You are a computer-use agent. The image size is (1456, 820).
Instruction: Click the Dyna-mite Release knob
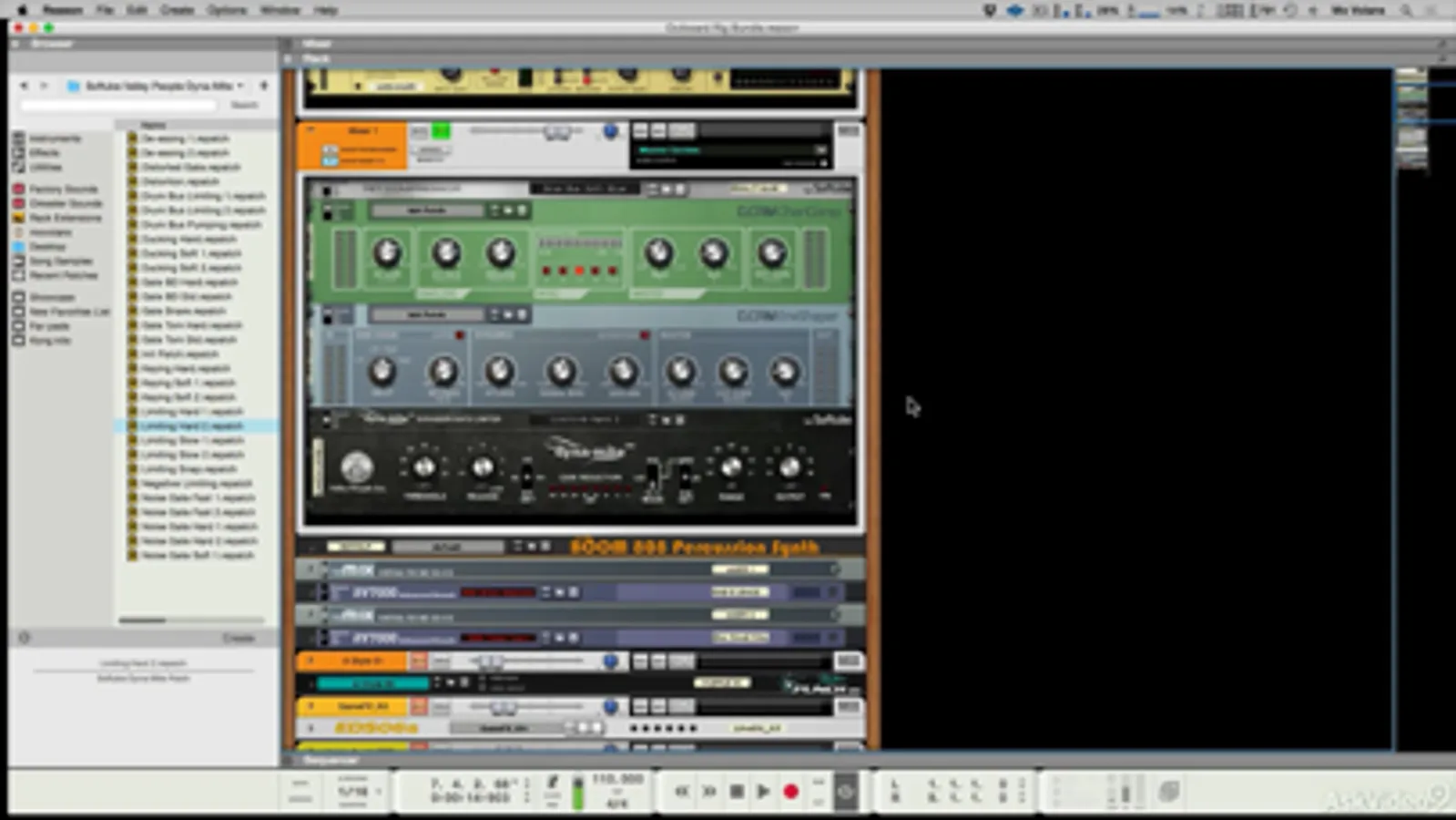point(482,467)
